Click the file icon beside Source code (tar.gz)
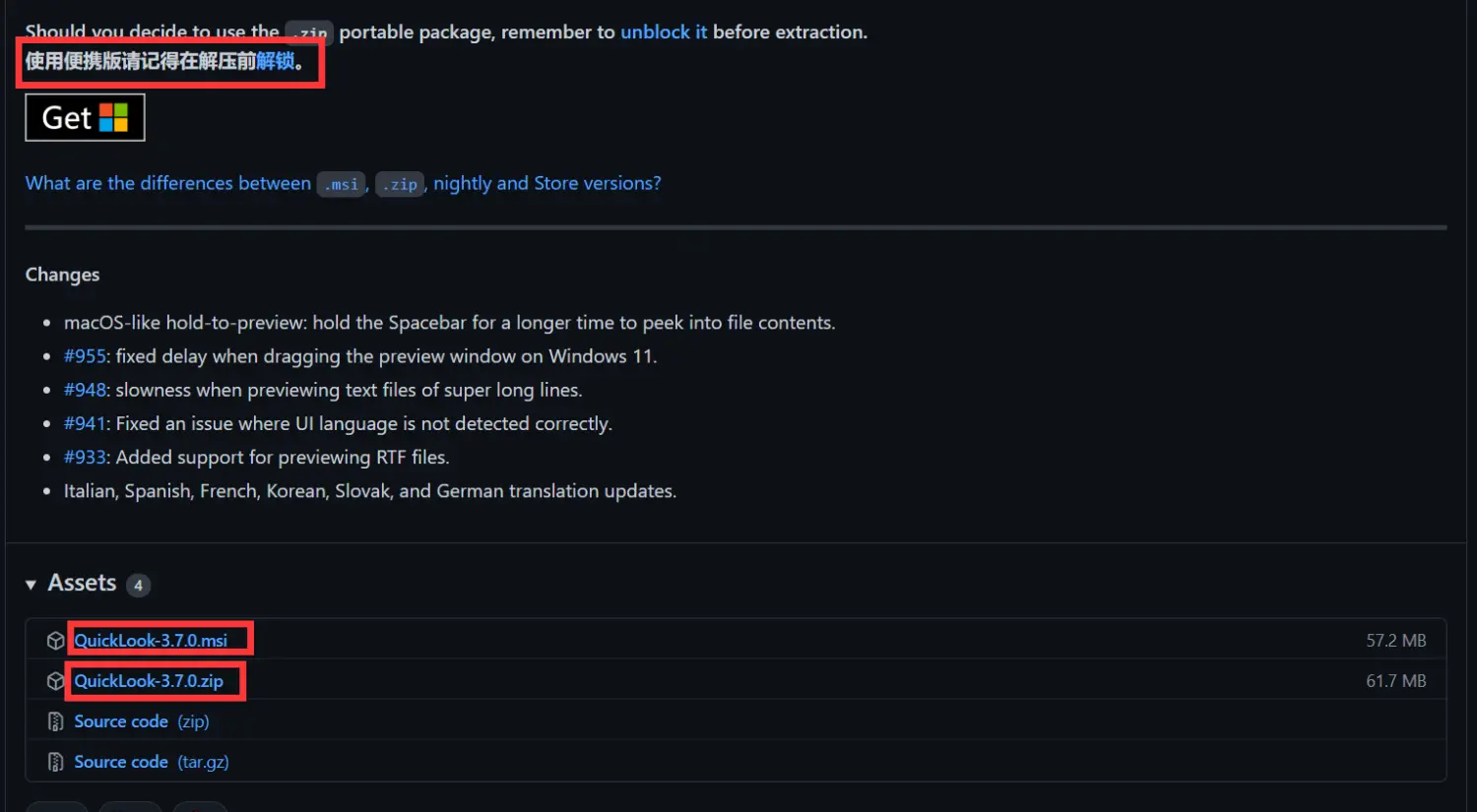The image size is (1477, 812). click(x=55, y=763)
